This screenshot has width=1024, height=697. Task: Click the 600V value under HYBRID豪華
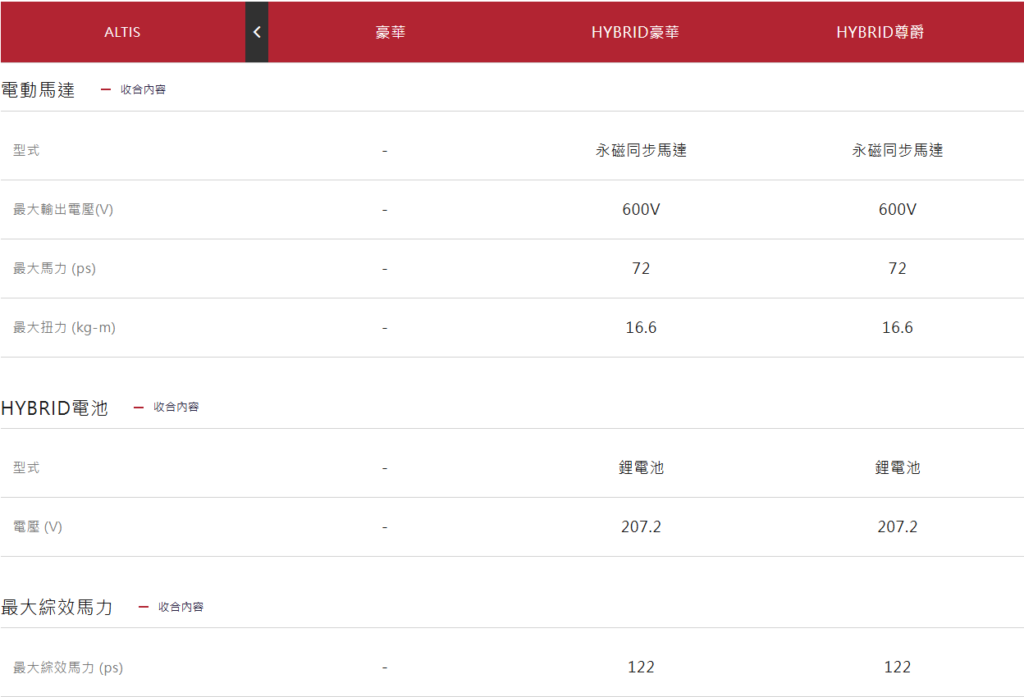pyautogui.click(x=641, y=209)
